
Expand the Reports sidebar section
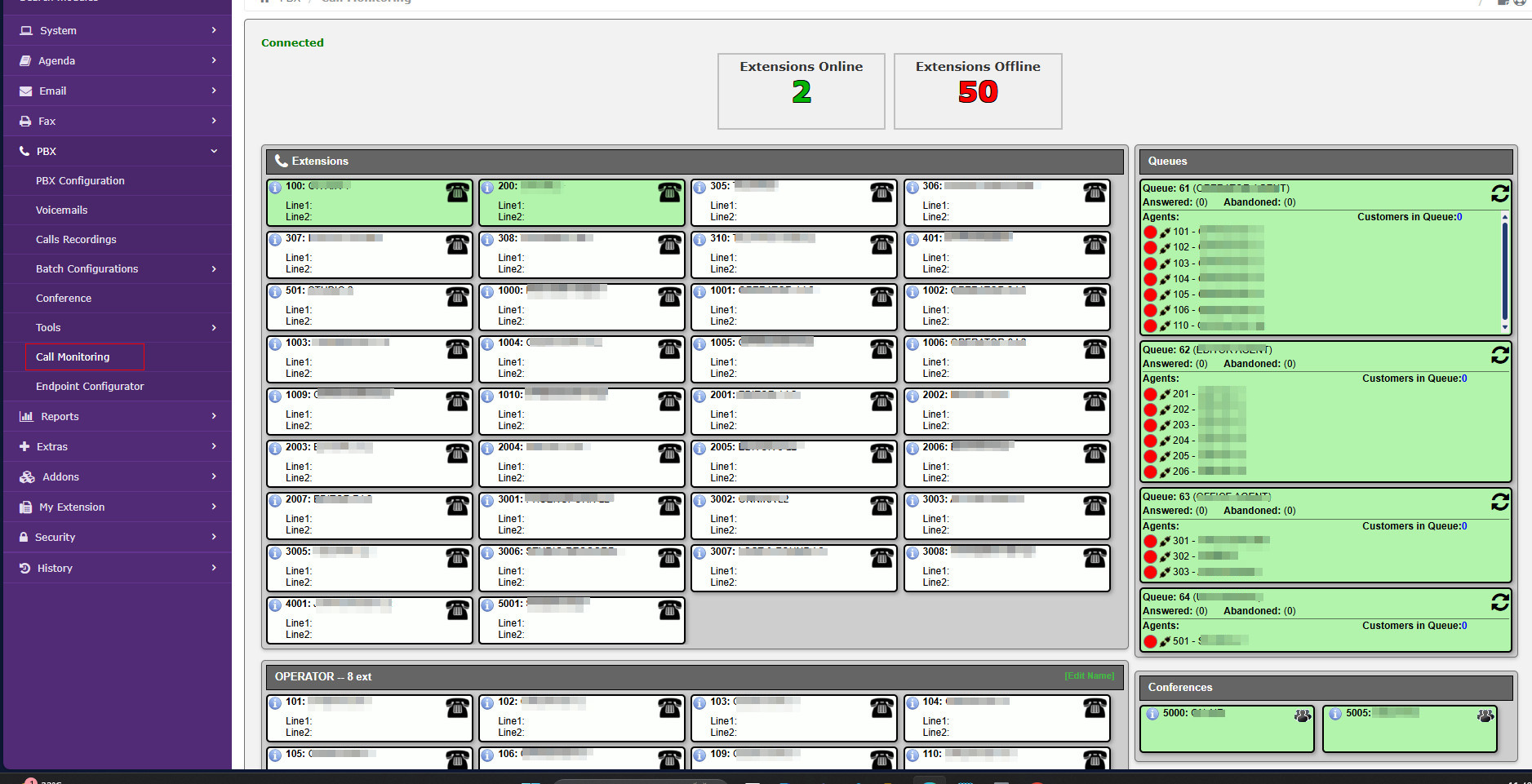click(117, 416)
